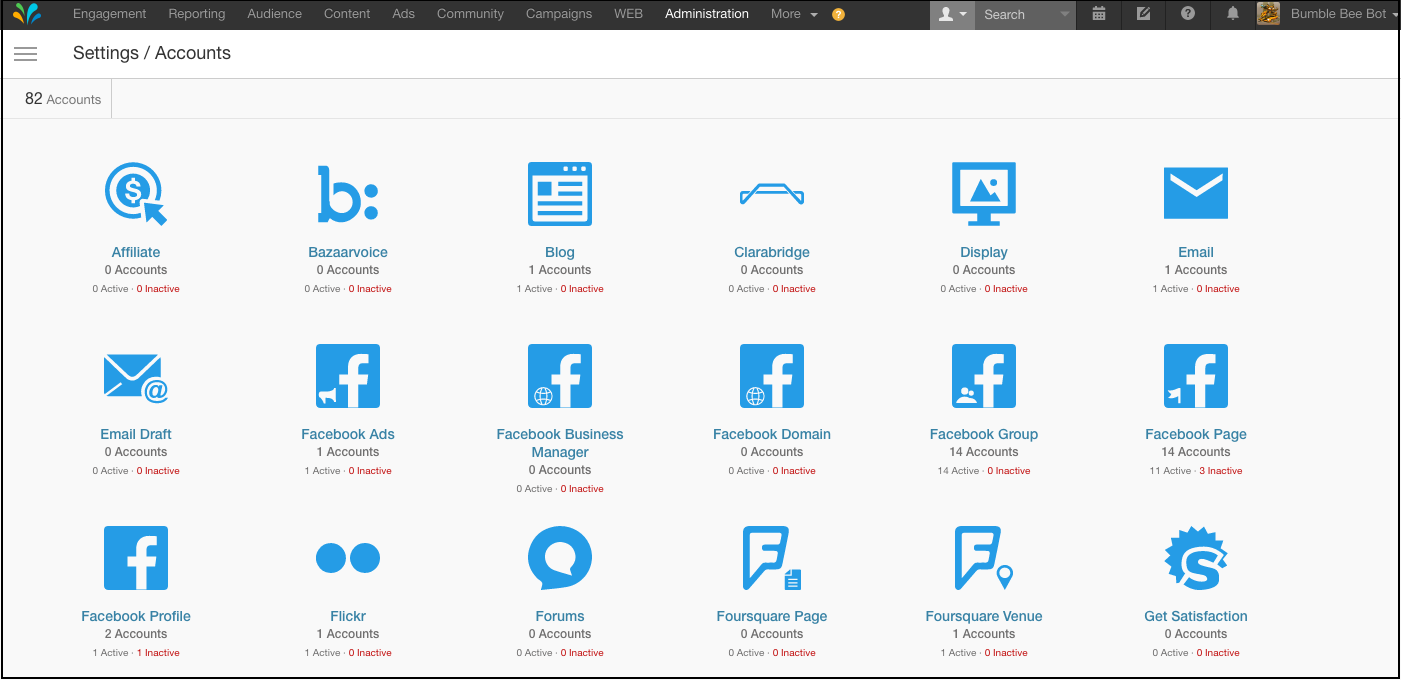Open the user-type search scope dropdown
Image resolution: width=1401 pixels, height=680 pixels.
click(x=952, y=14)
